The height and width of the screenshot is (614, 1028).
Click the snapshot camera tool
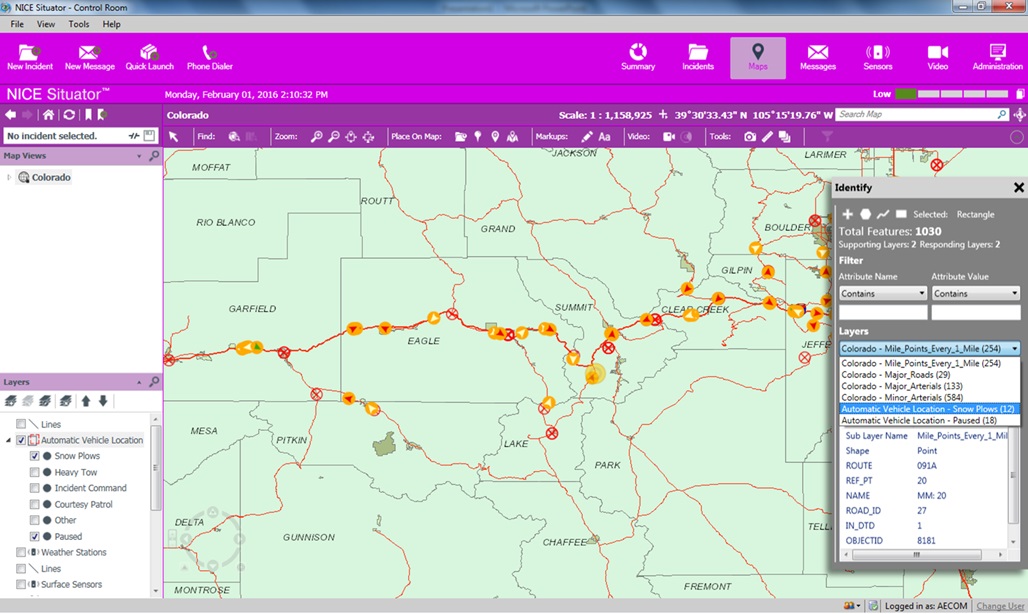point(749,136)
